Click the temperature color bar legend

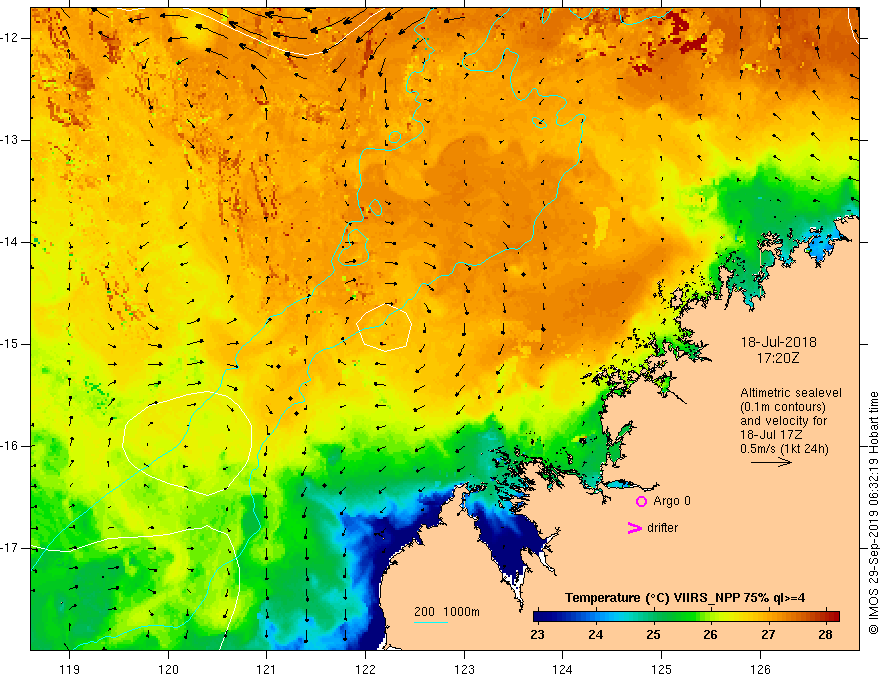pyautogui.click(x=686, y=617)
